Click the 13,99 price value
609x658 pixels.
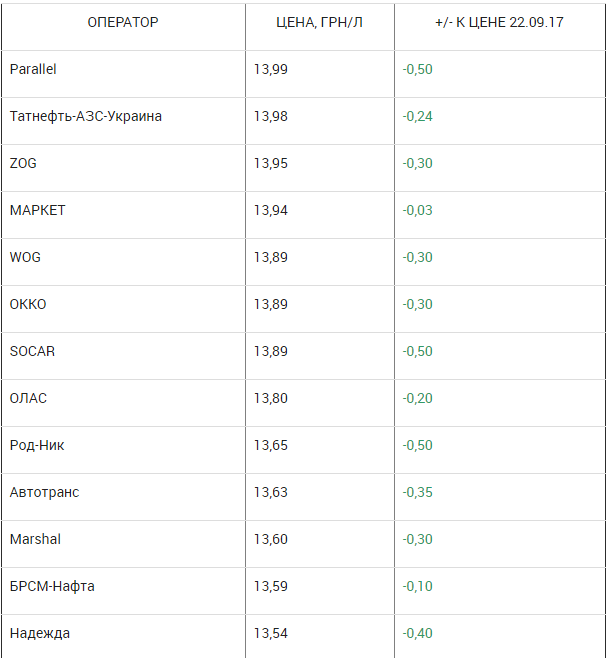(270, 69)
